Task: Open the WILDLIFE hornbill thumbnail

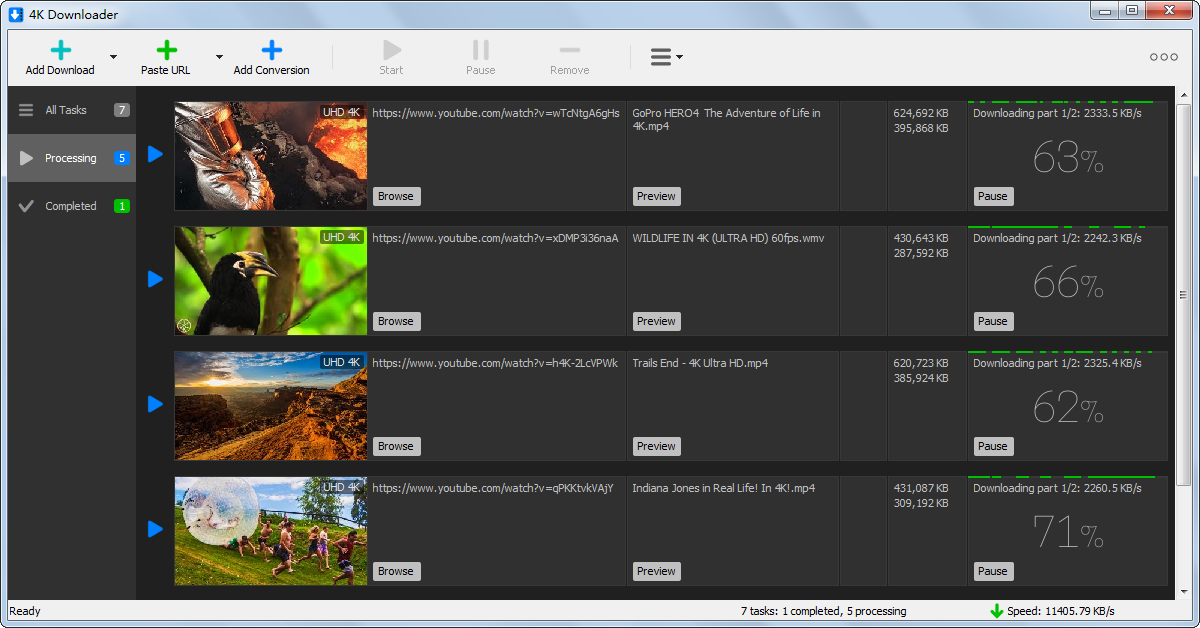Action: click(x=271, y=281)
